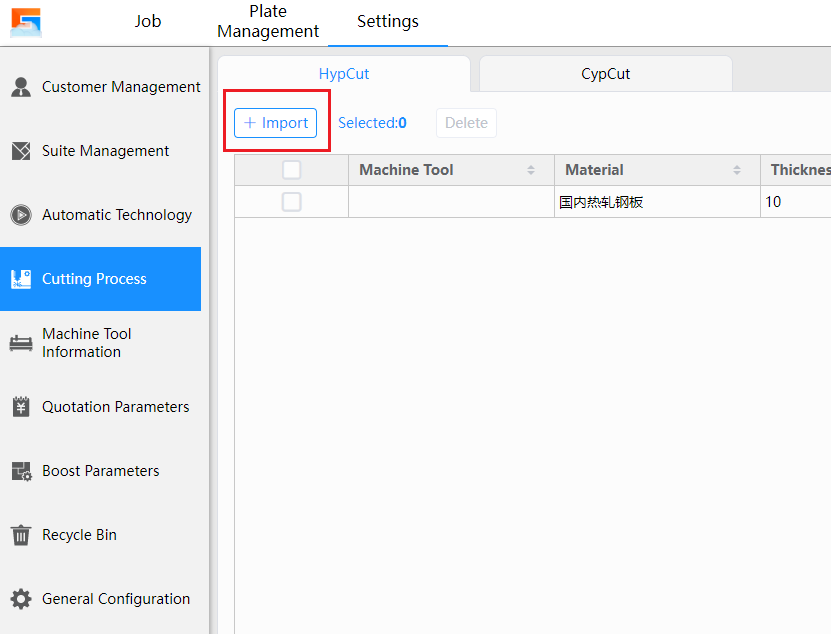The height and width of the screenshot is (634, 831).
Task: Open the Recycle Bin page
Action: tap(101, 535)
